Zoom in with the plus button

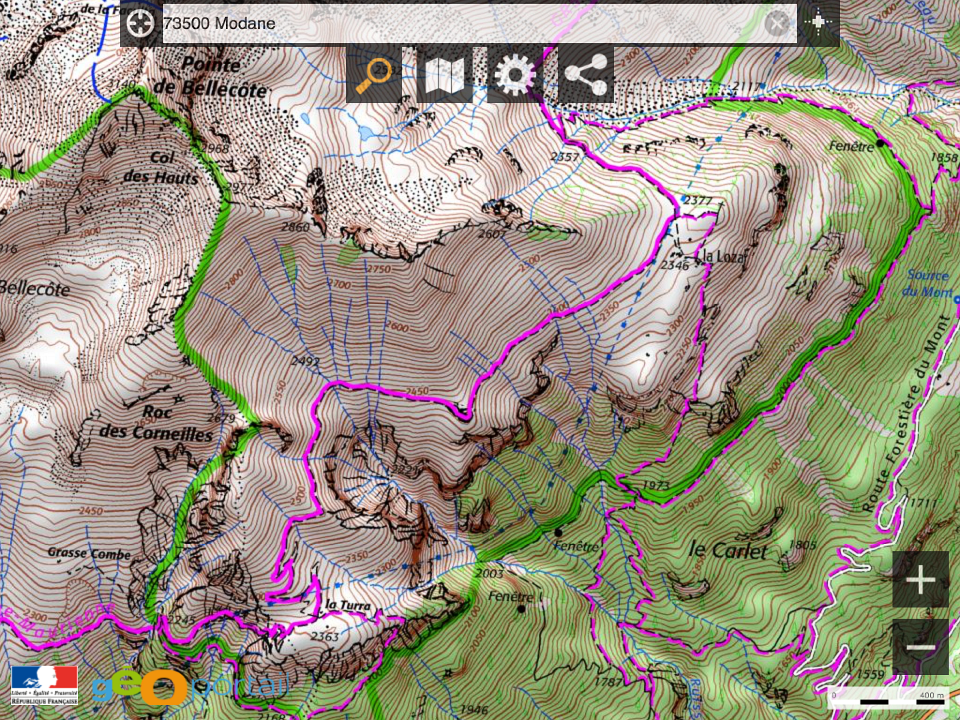pos(920,580)
